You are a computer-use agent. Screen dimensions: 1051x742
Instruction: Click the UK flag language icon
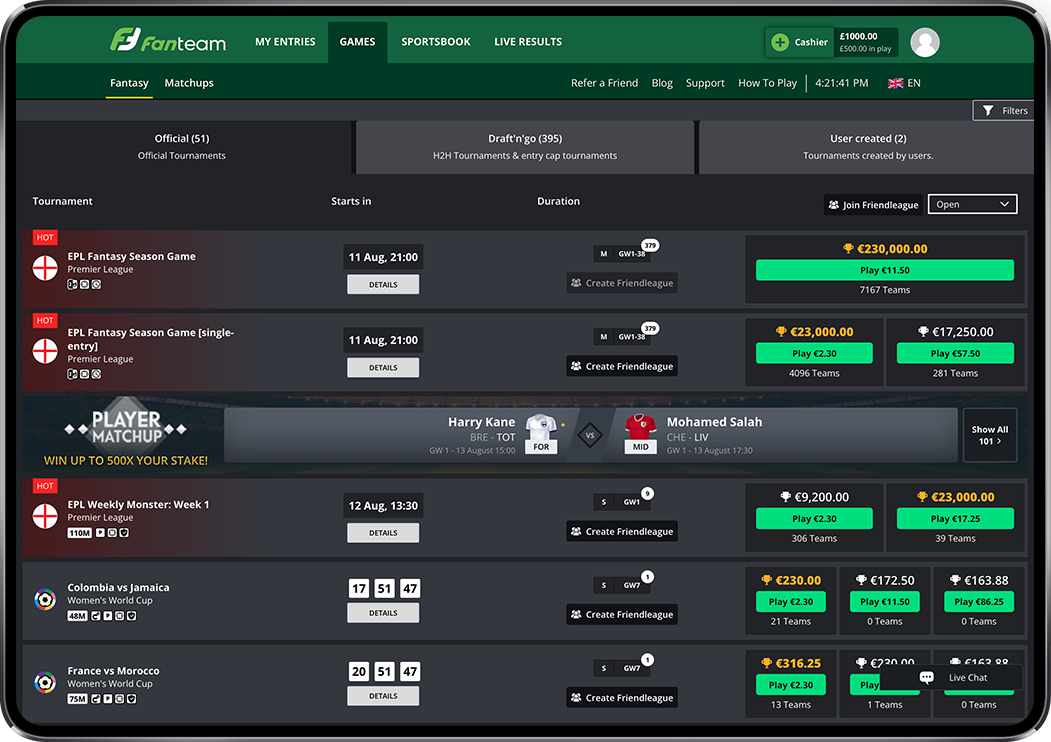tap(895, 83)
